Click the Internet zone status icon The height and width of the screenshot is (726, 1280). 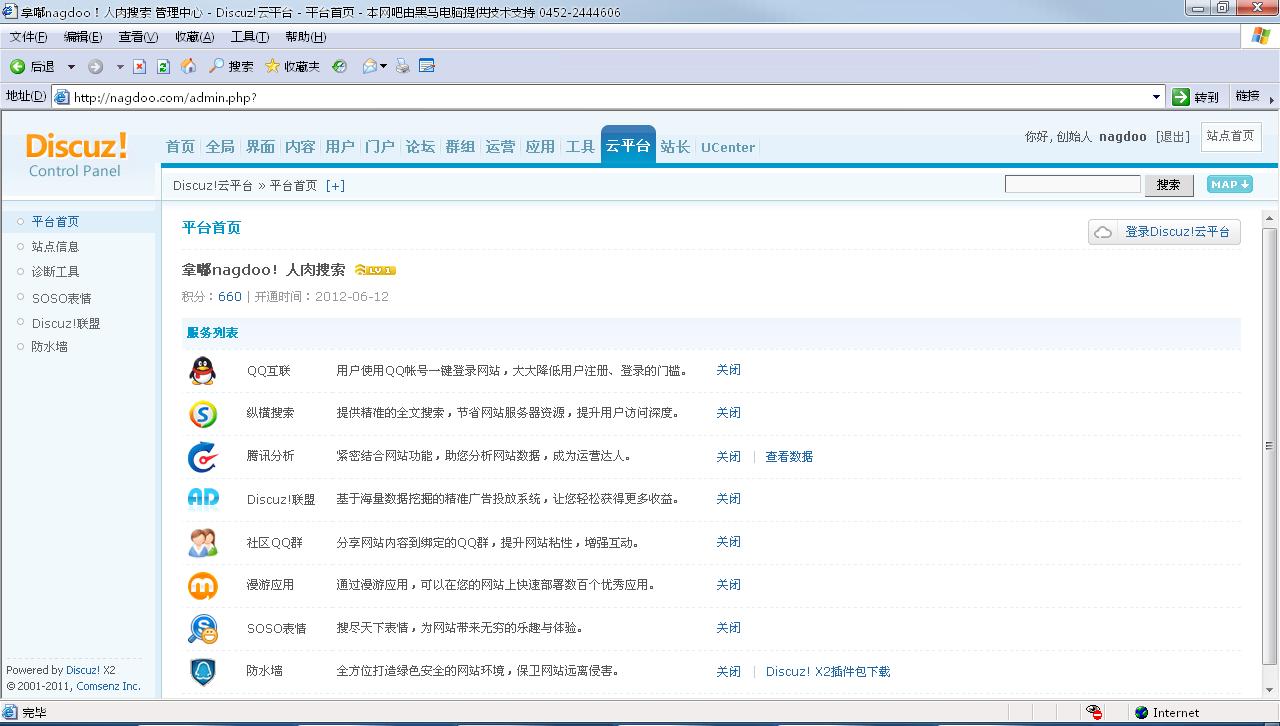pyautogui.click(x=1141, y=712)
